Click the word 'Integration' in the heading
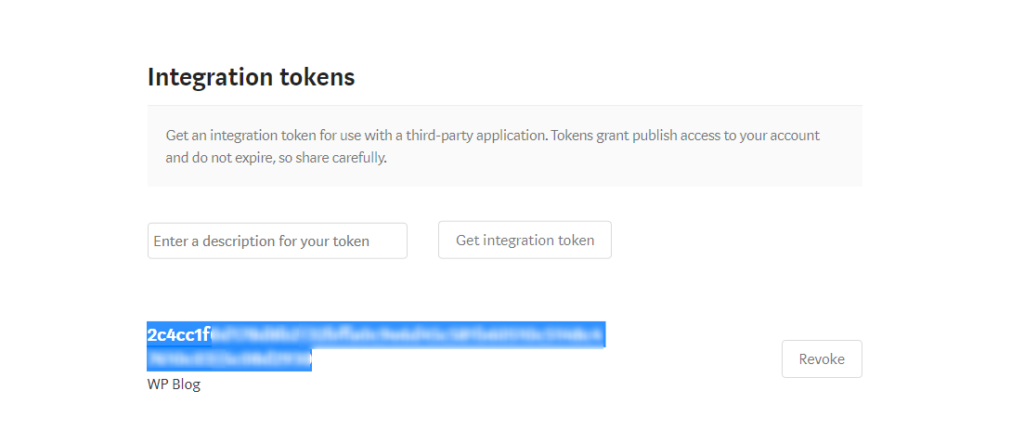The height and width of the screenshot is (443, 1024). click(x=211, y=77)
